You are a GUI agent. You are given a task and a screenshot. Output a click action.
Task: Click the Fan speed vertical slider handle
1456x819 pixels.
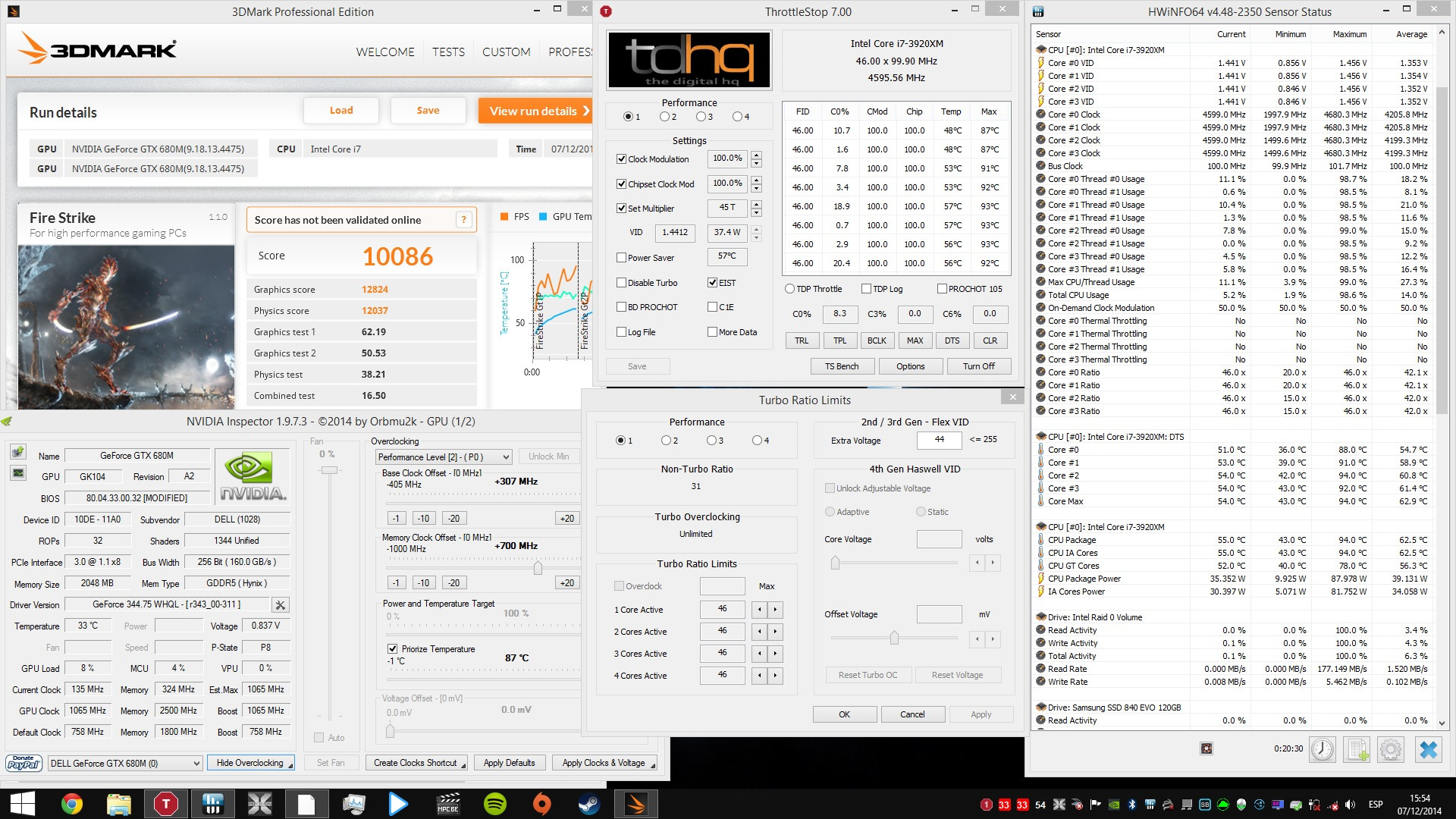coord(328,470)
